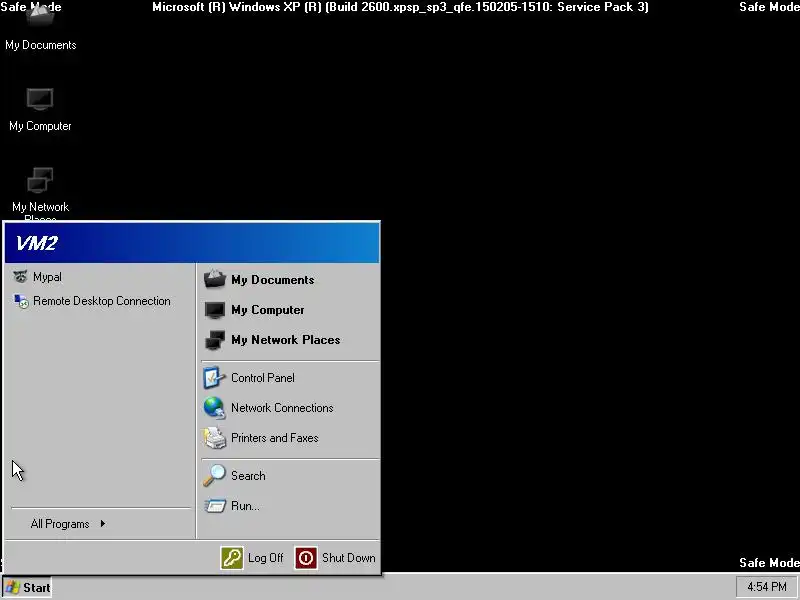The image size is (800, 600).
Task: Click the My Computer desktop label text
Action: [40, 126]
